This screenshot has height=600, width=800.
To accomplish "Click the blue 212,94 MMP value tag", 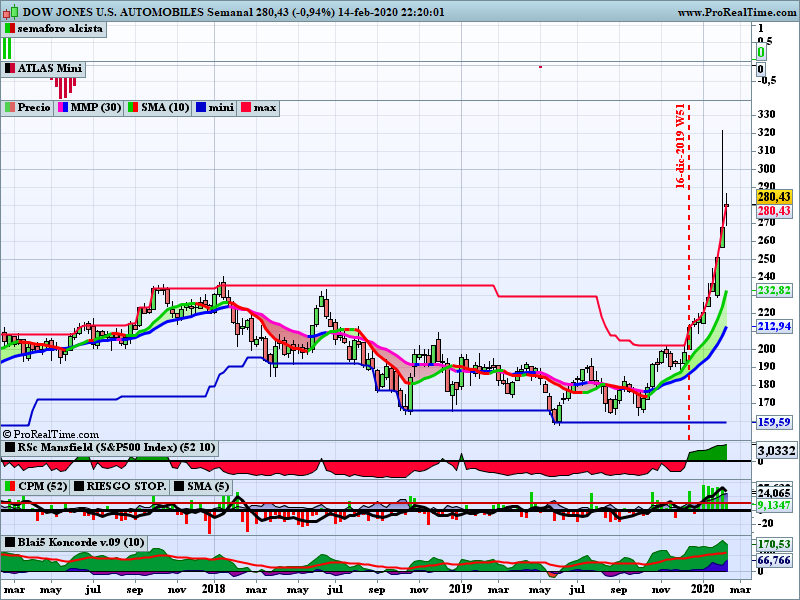I will pos(773,326).
